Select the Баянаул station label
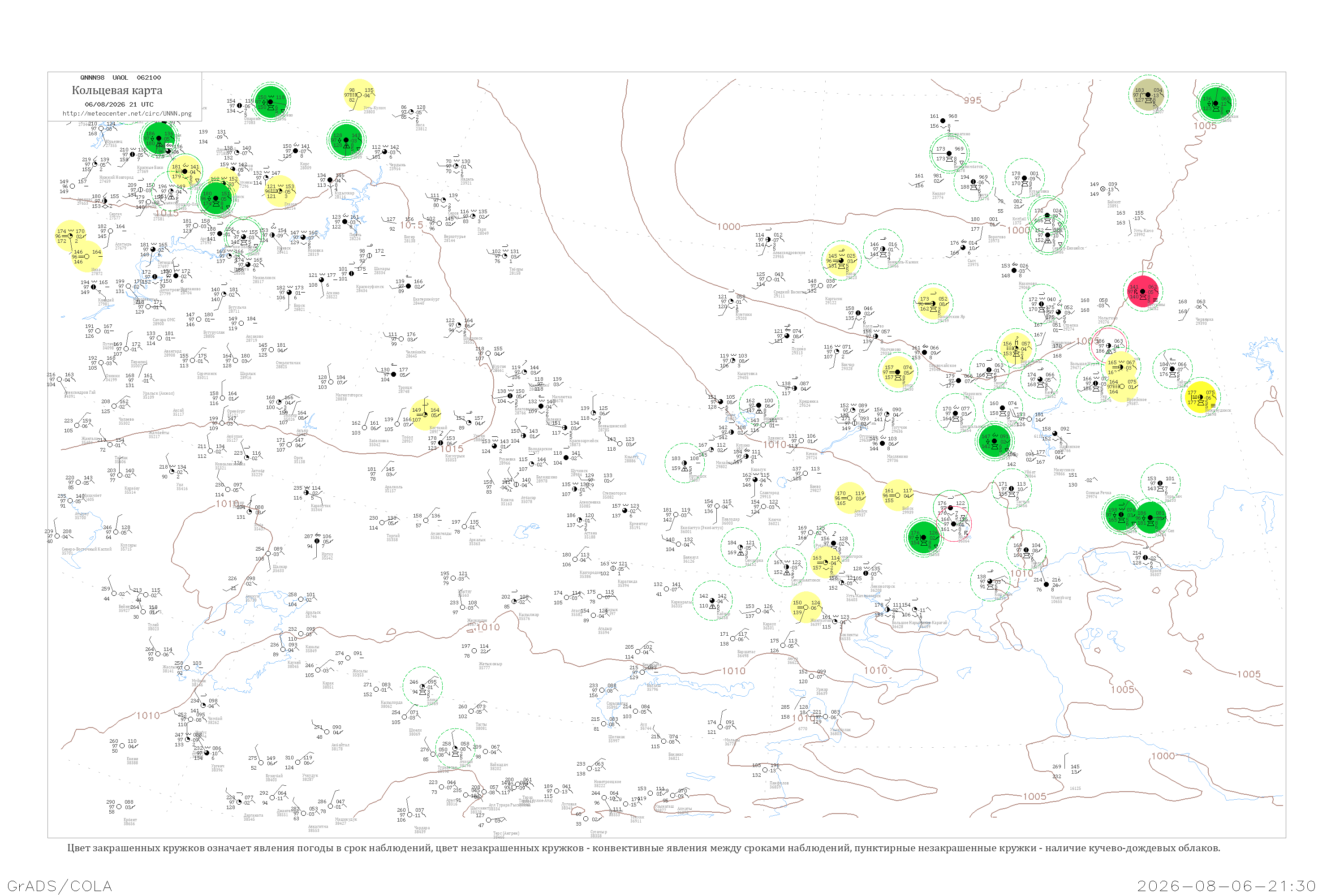The image size is (1344, 896). point(690,557)
